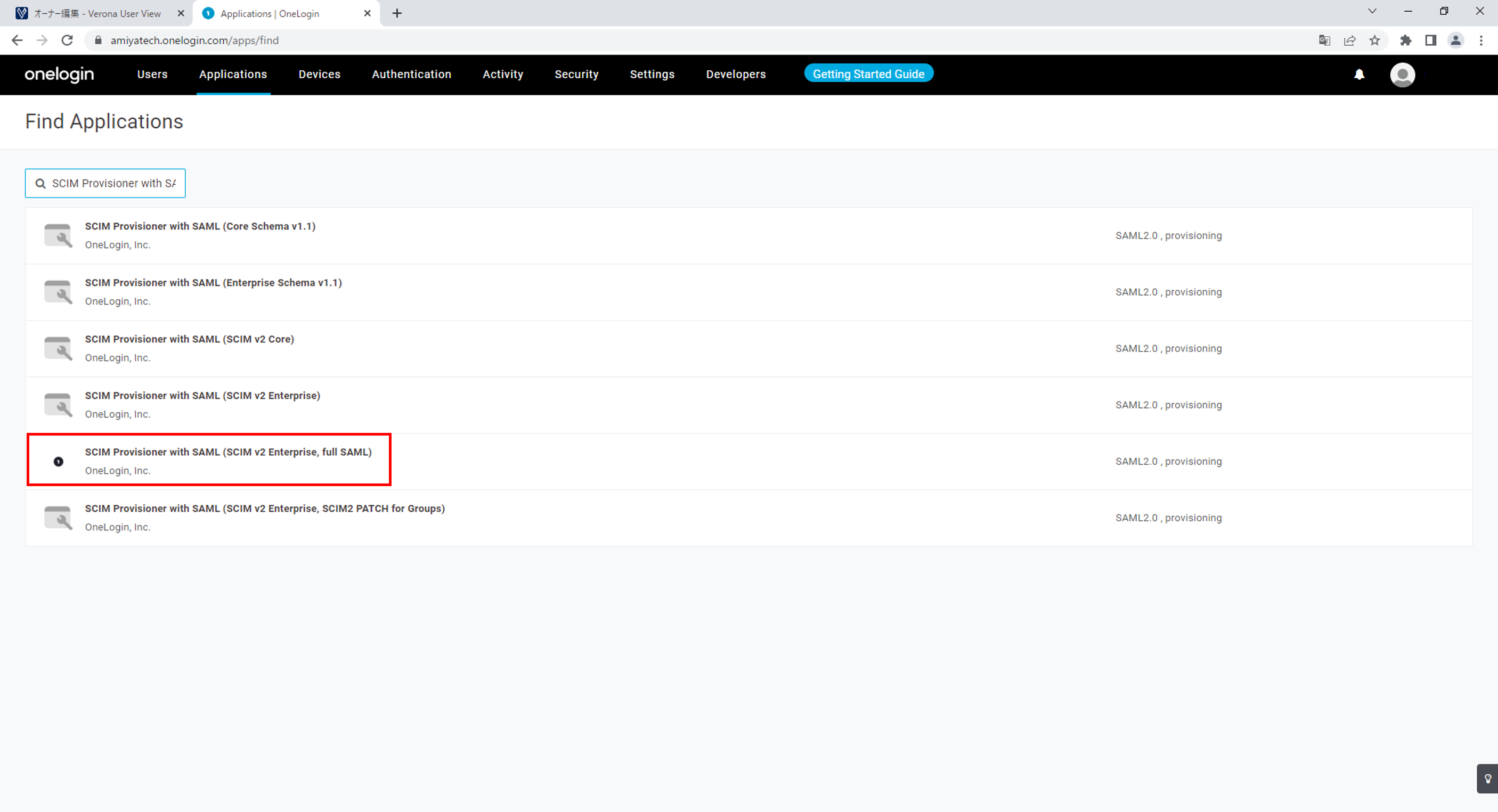The height and width of the screenshot is (812, 1498).
Task: Open SCIM Provisioner with SAML (SCIM v2 Core)
Action: 190,340
